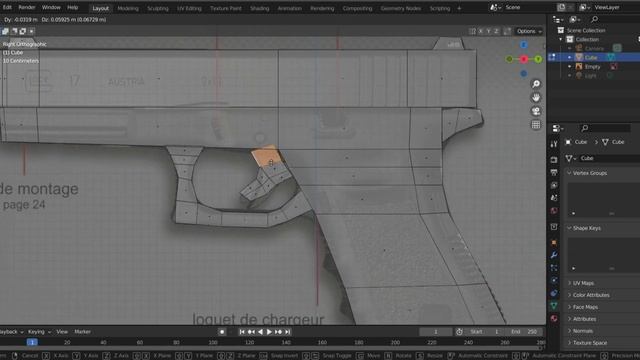The height and width of the screenshot is (360, 640).
Task: Click the blue Z axis gizmo ball
Action: pos(524,44)
